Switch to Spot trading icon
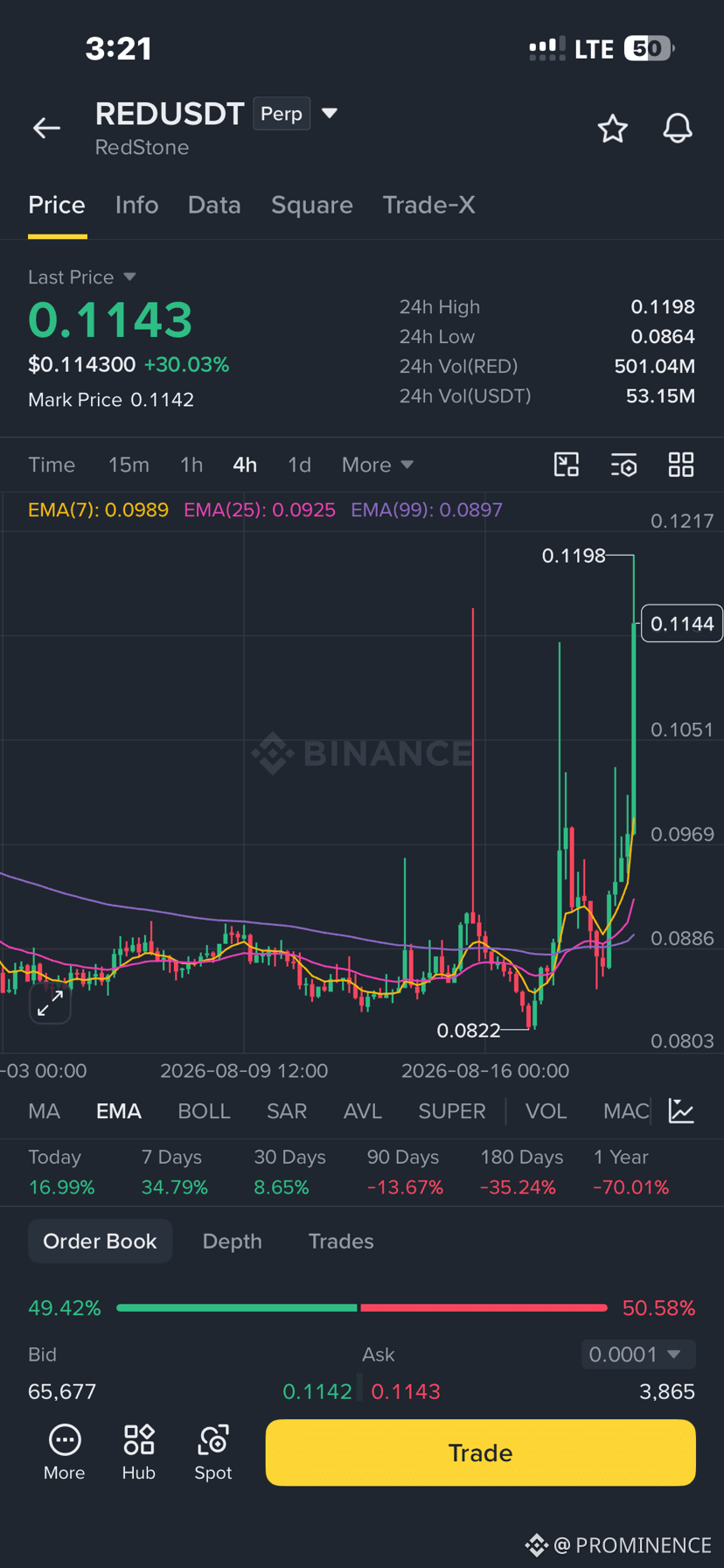 (x=213, y=1453)
